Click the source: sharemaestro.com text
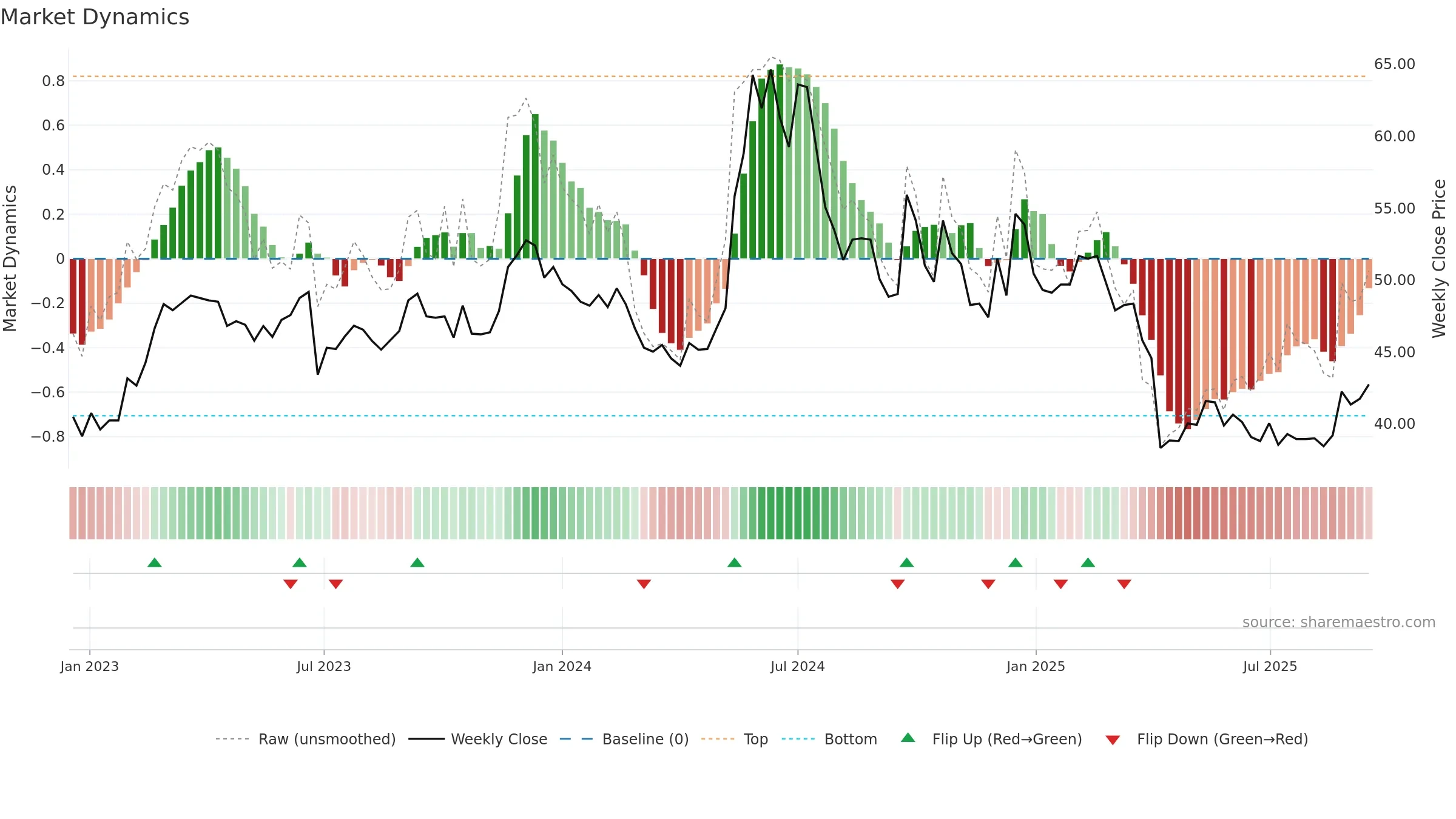Viewport: 1456px width, 819px height. point(1339,622)
